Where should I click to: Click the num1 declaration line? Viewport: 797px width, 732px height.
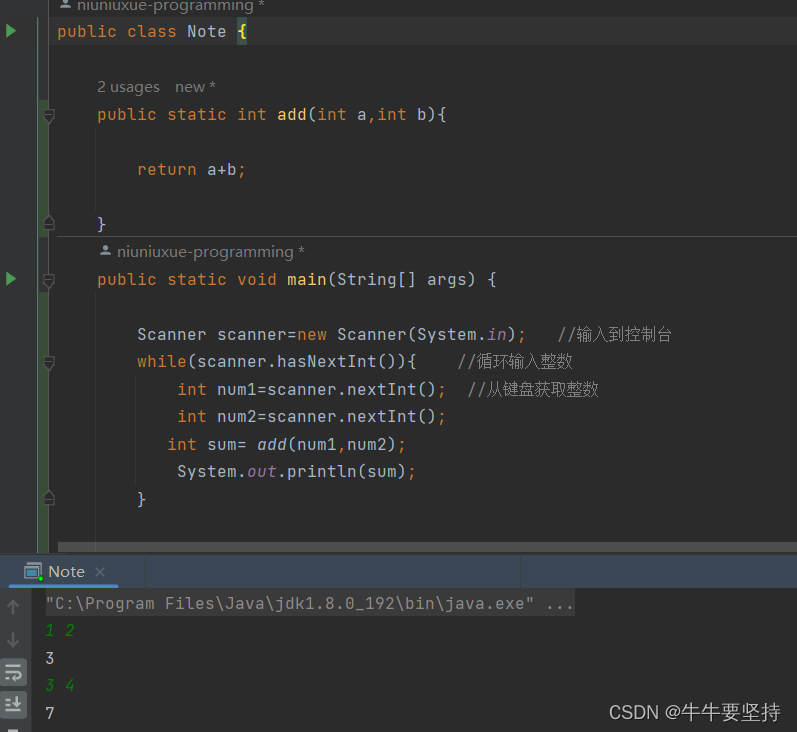(311, 389)
